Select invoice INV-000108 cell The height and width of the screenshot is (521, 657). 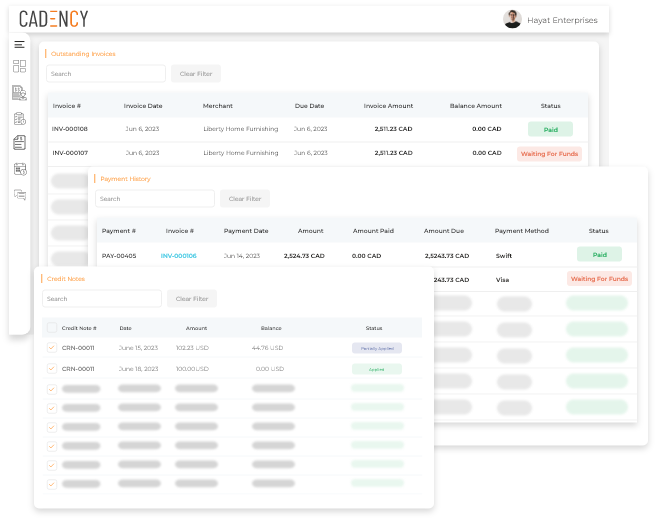pos(70,129)
